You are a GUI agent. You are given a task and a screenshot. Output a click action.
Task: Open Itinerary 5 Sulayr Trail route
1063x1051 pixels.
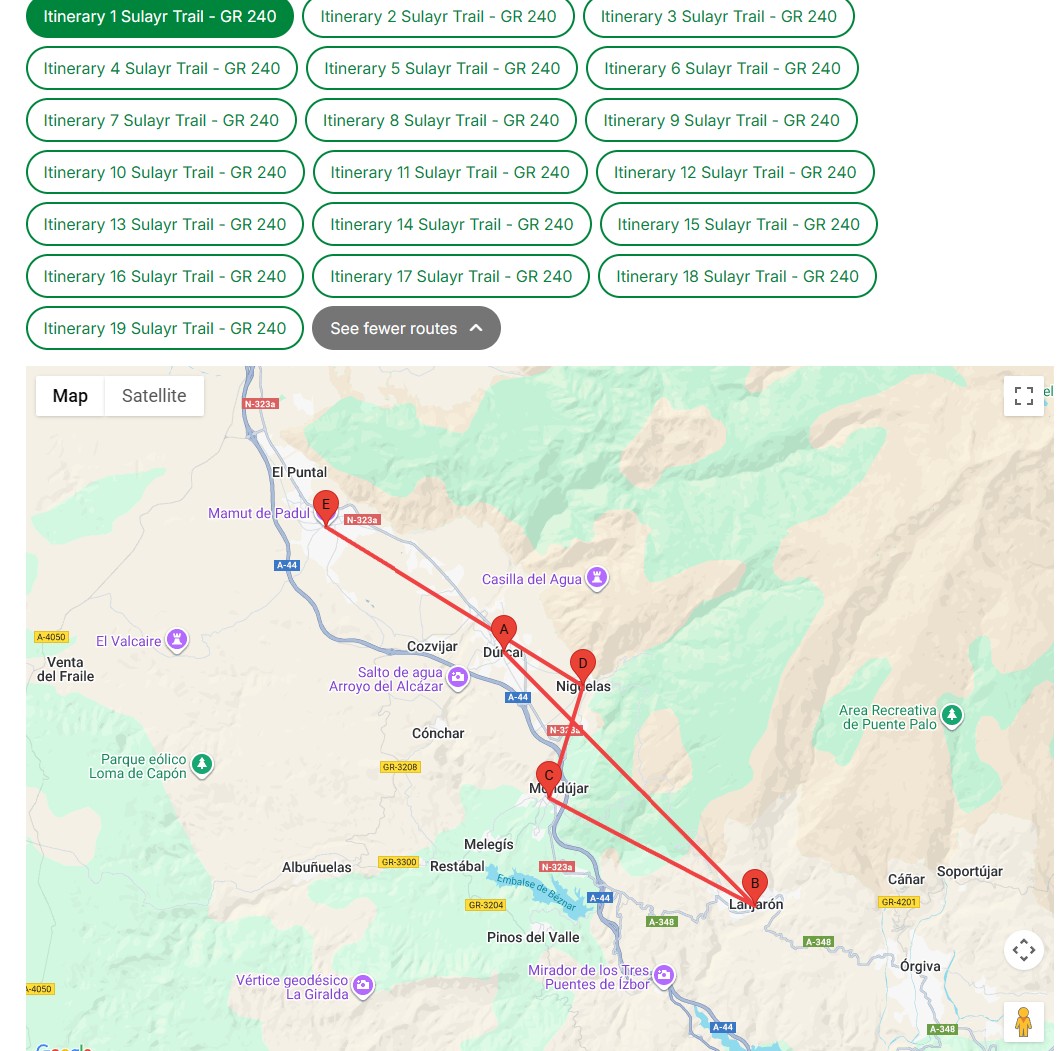click(x=442, y=68)
